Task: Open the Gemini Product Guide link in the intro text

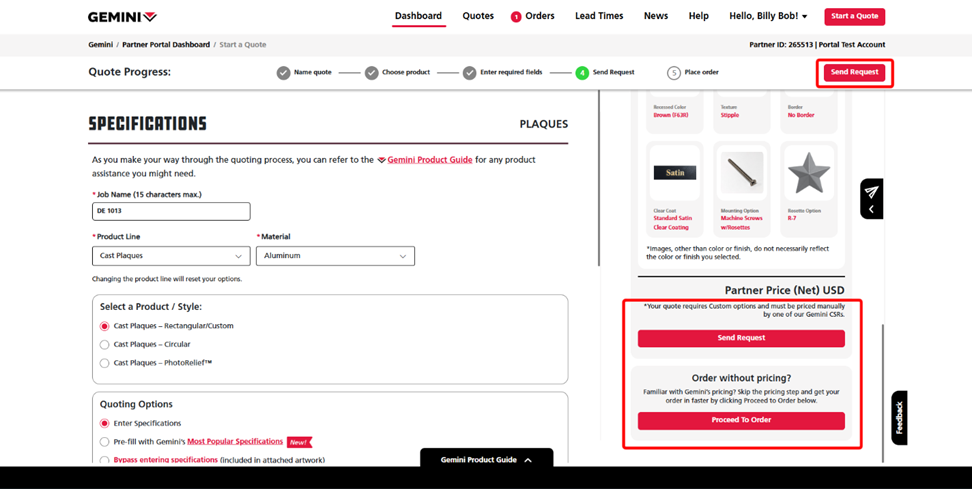Action: (430, 160)
